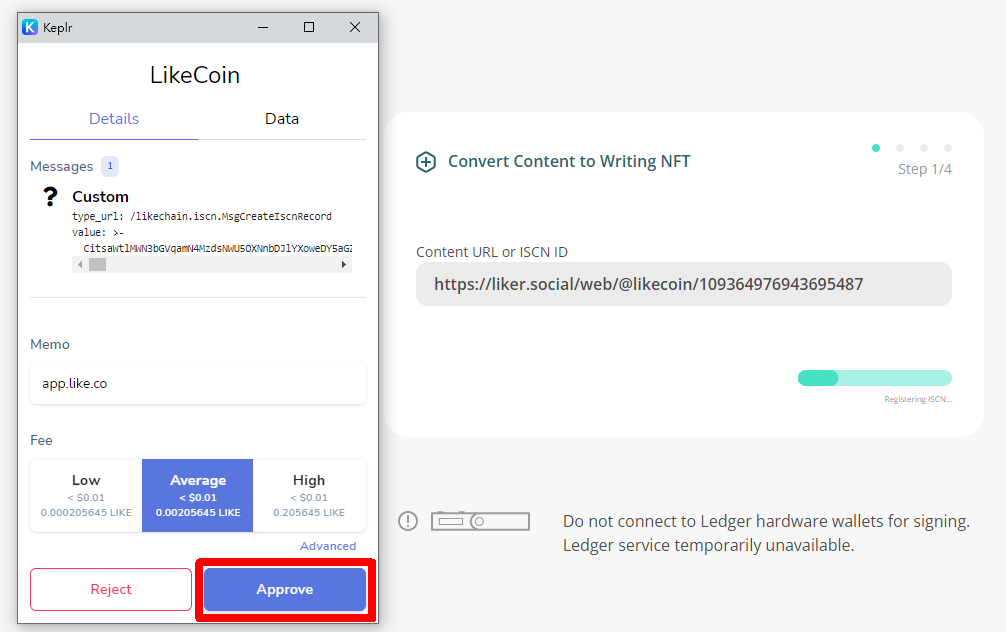The height and width of the screenshot is (632, 1006).
Task: Click the Memo field containing app.like.co
Action: (x=198, y=384)
